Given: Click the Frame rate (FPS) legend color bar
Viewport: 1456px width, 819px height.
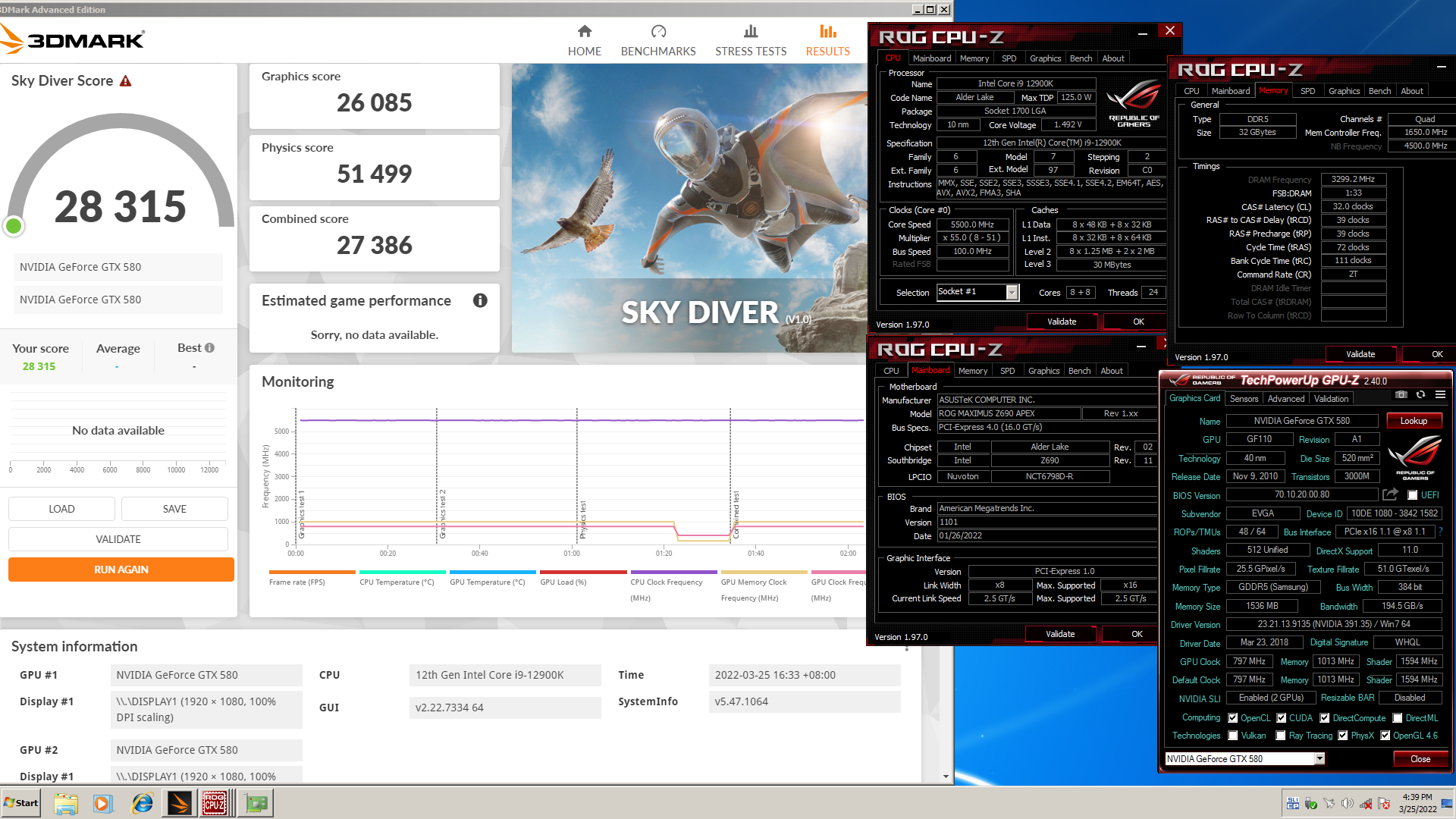Looking at the screenshot, I should click(312, 573).
